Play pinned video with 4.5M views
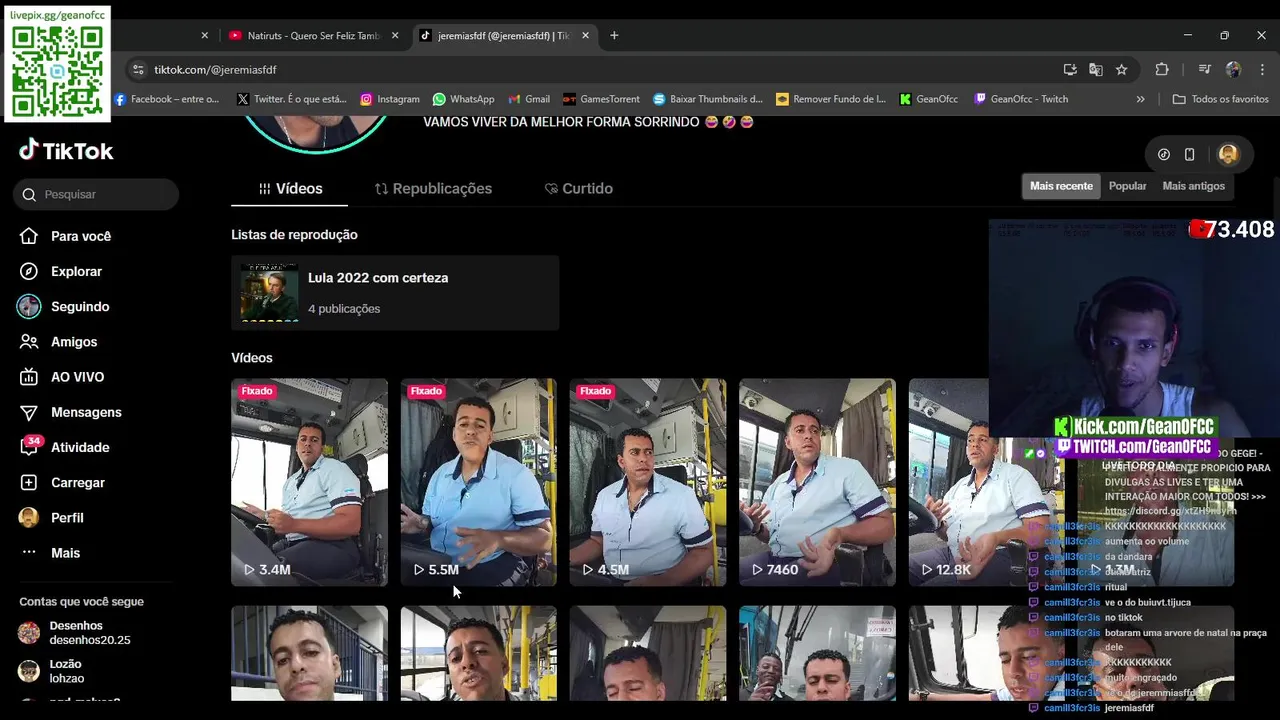 click(x=648, y=482)
